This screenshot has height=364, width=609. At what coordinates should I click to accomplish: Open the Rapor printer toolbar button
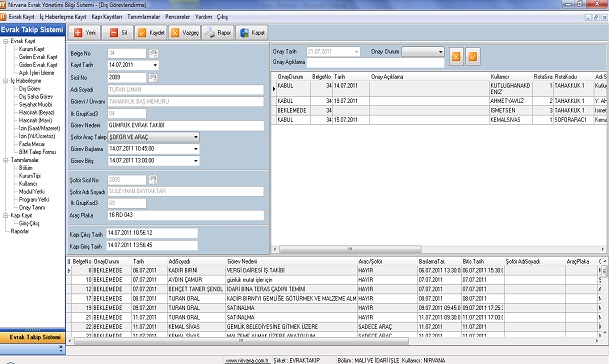[x=218, y=33]
